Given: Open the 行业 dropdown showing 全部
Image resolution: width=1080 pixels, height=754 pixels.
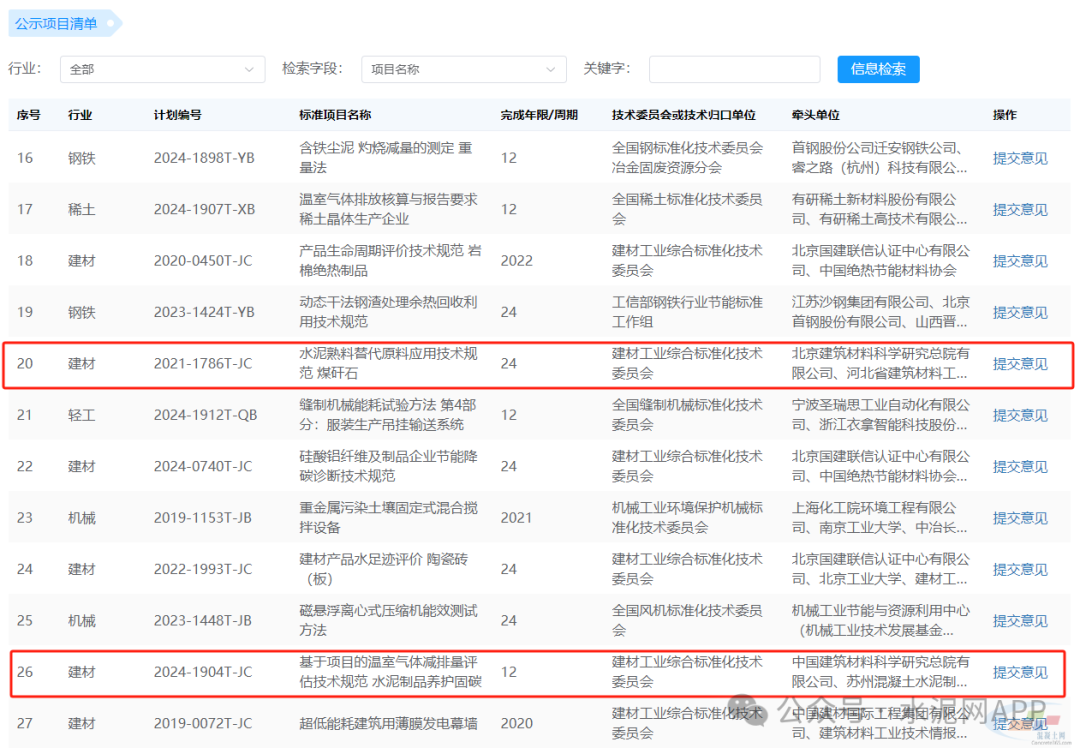Looking at the screenshot, I should [162, 70].
